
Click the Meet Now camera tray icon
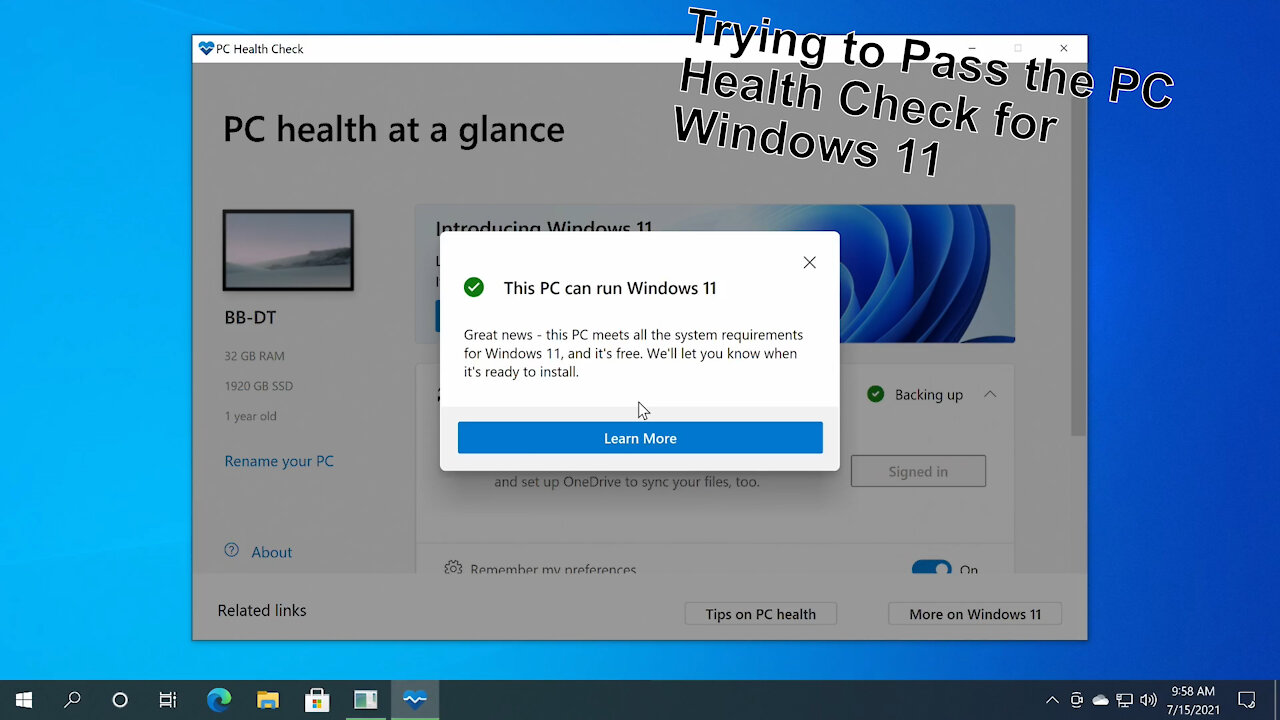click(1076, 700)
